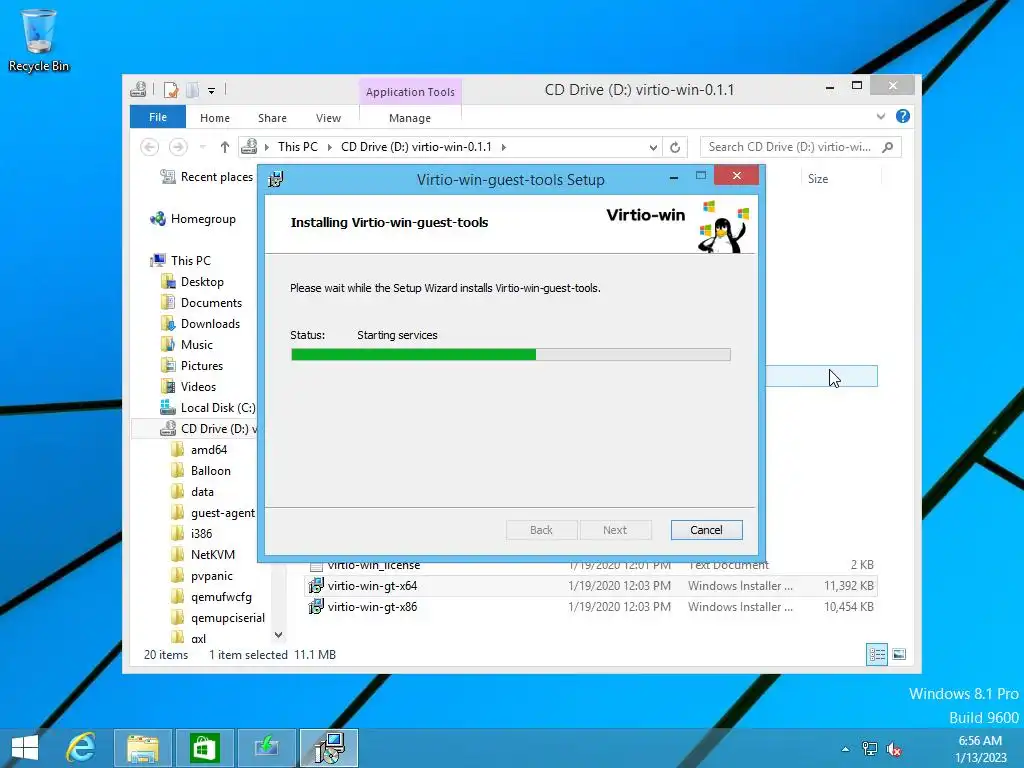Open the Customize Quick Access Toolbar dropdown
The width and height of the screenshot is (1024, 768).
(212, 91)
